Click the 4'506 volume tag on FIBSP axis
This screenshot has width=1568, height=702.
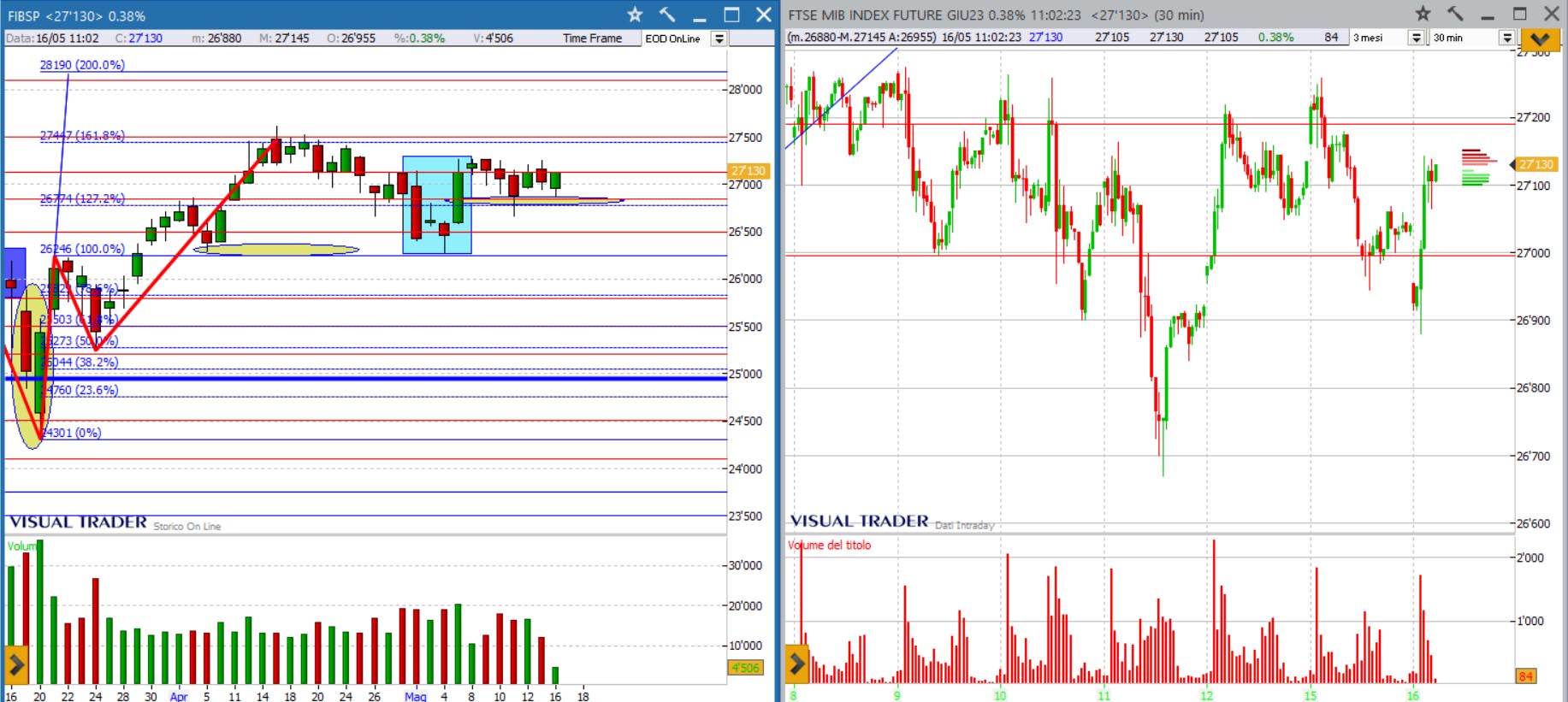pos(745,668)
